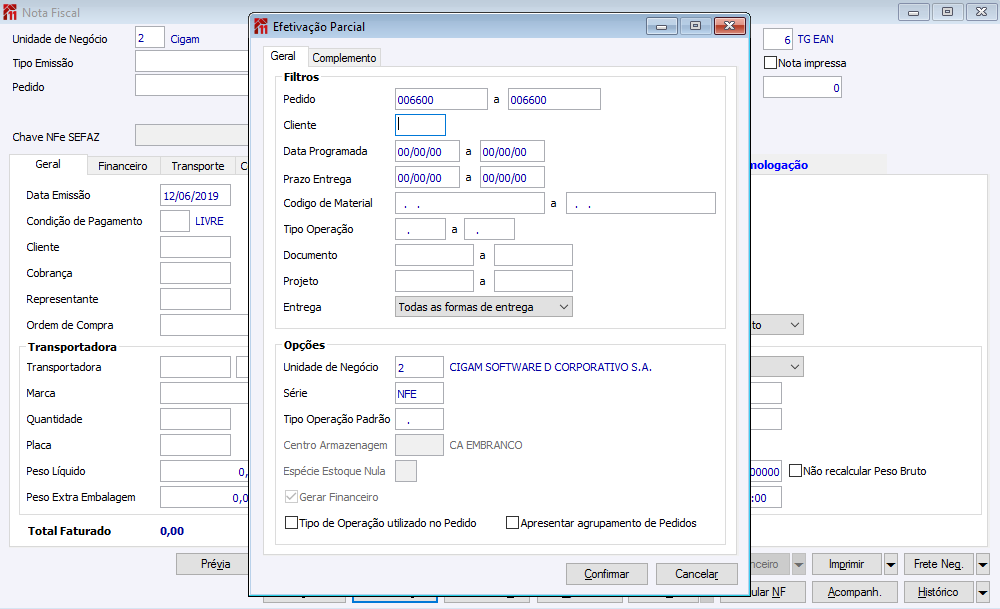Maximize the Nota Fiscal window
1000x609 pixels.
948,11
